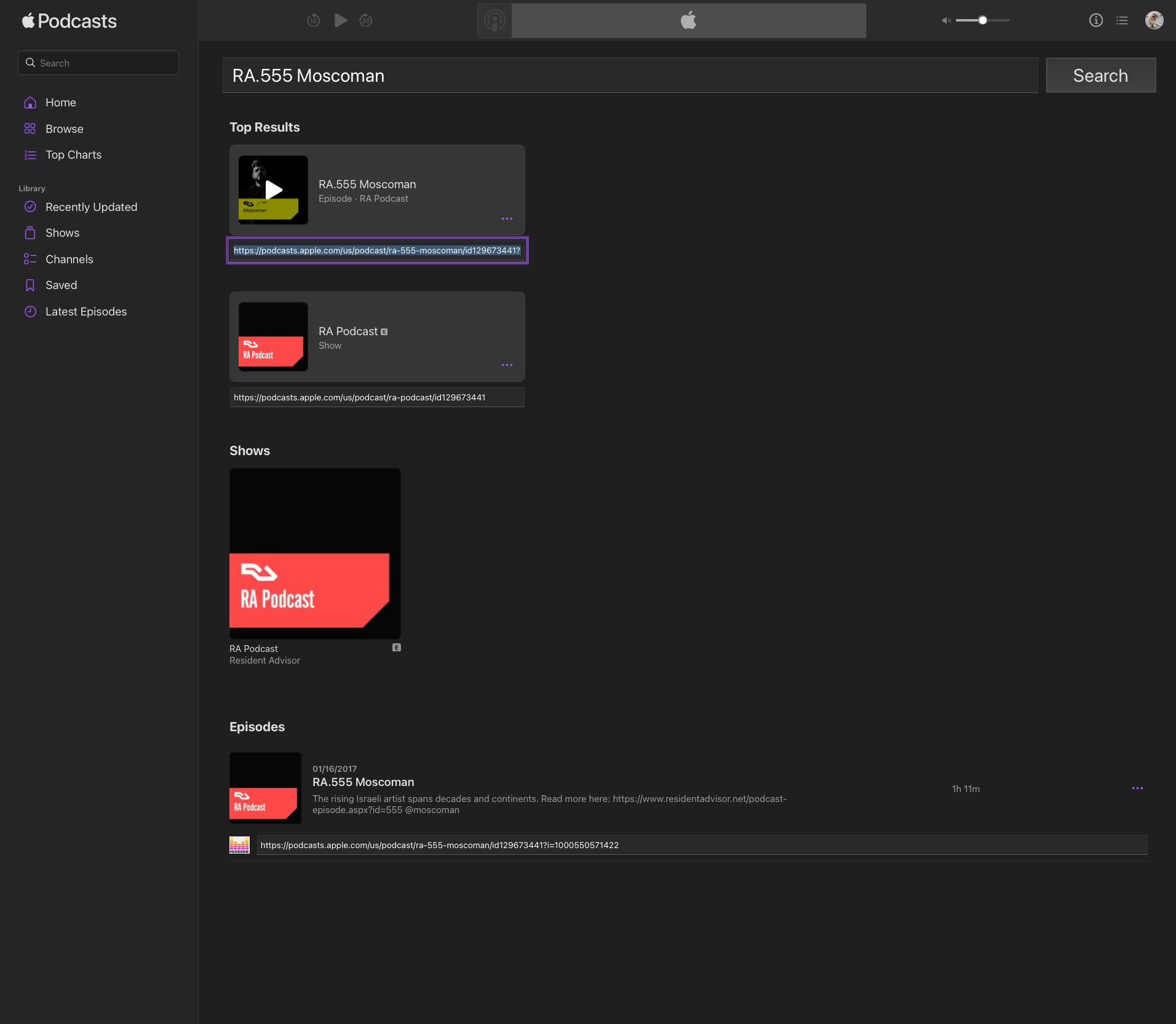Screen dimensions: 1176x1024
Task: Click the Resident Advisor author text
Action: [x=264, y=661]
